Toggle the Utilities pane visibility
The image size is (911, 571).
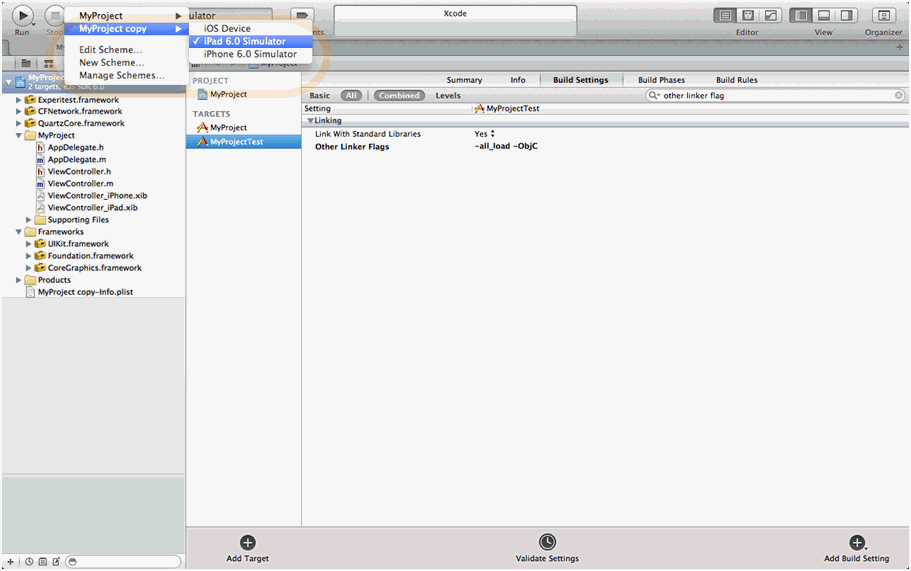pyautogui.click(x=846, y=16)
